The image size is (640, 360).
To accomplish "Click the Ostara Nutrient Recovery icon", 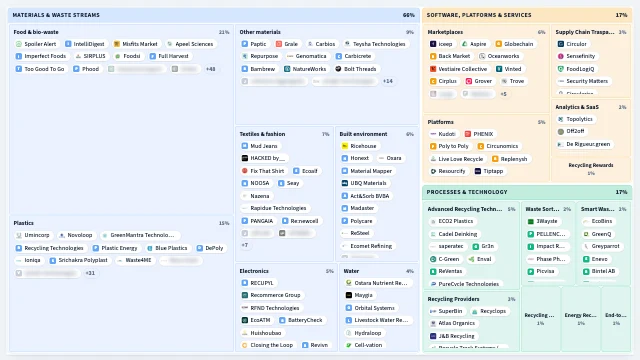I will pos(349,283).
